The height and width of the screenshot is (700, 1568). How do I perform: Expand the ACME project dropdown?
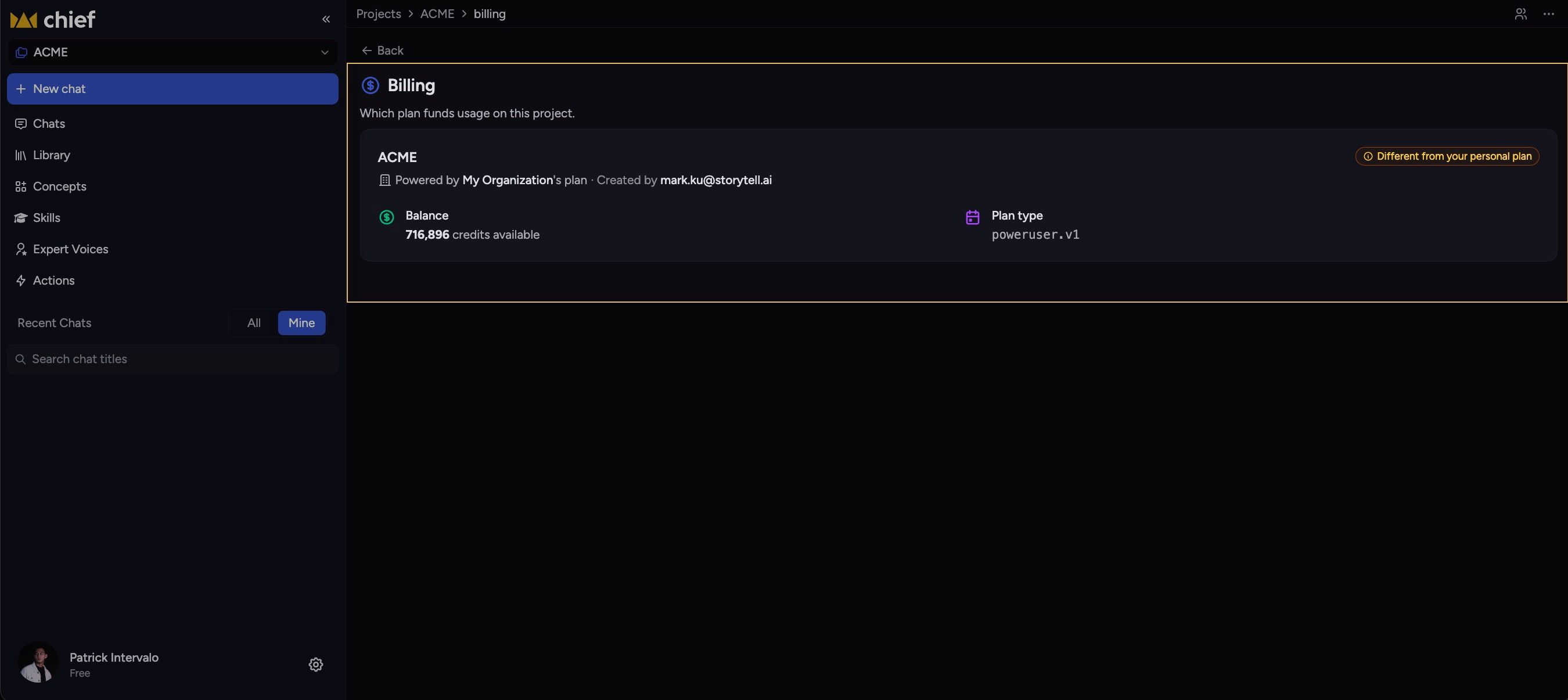(173, 52)
